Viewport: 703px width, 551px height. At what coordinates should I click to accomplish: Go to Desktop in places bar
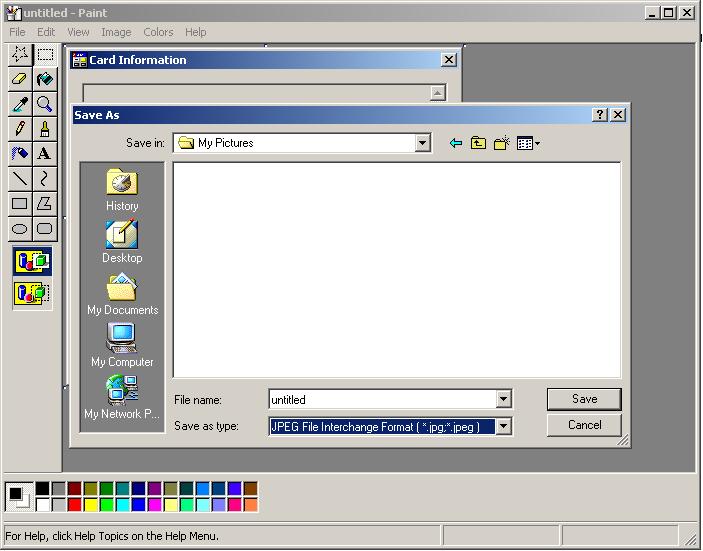[122, 242]
